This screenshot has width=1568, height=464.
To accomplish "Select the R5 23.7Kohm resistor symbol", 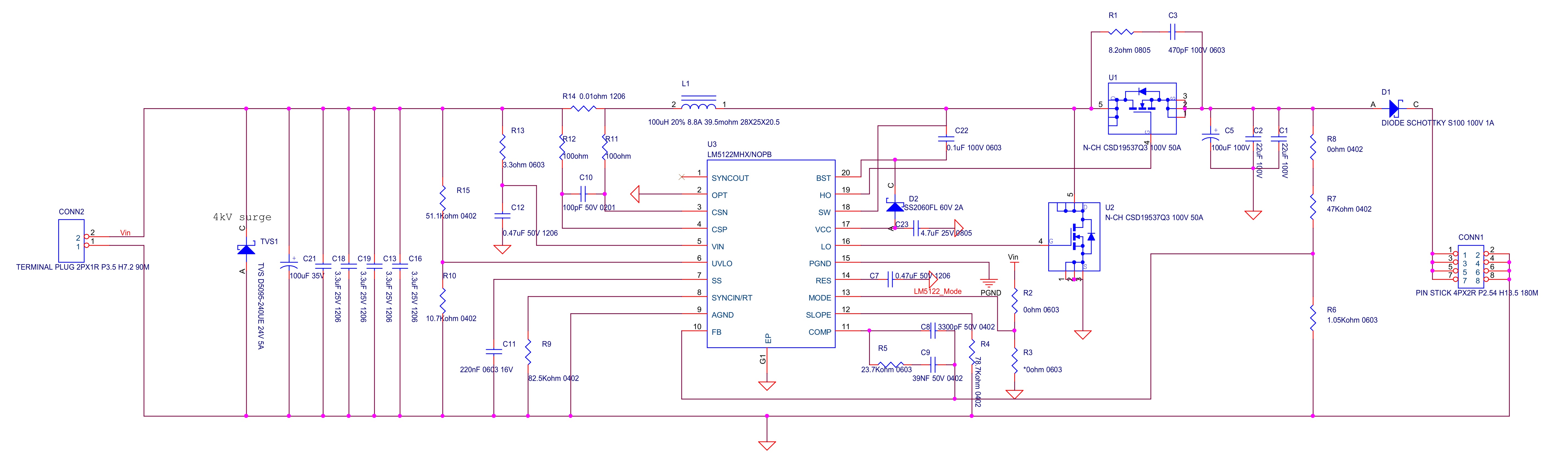I will pyautogui.click(x=891, y=365).
